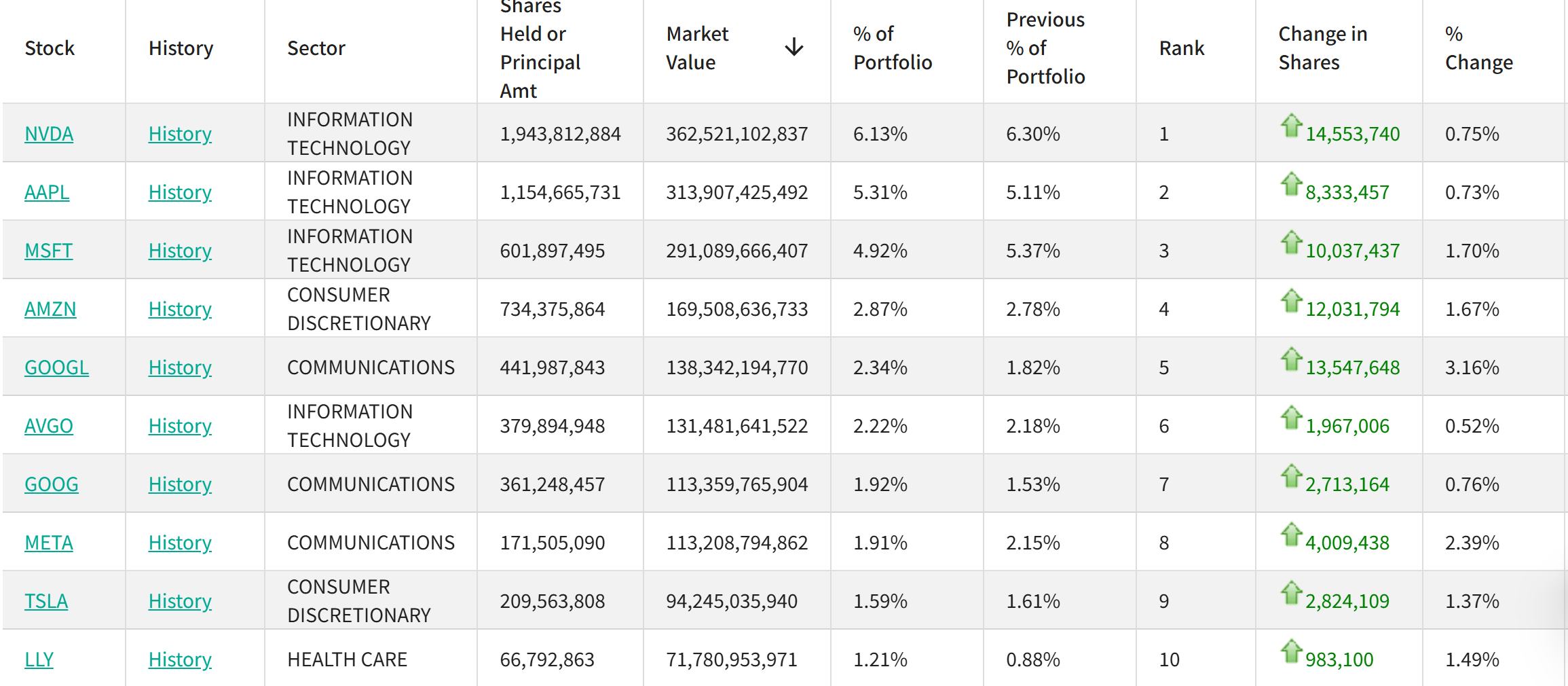This screenshot has width=1568, height=686.
Task: Open the NVDA stock link
Action: (49, 134)
